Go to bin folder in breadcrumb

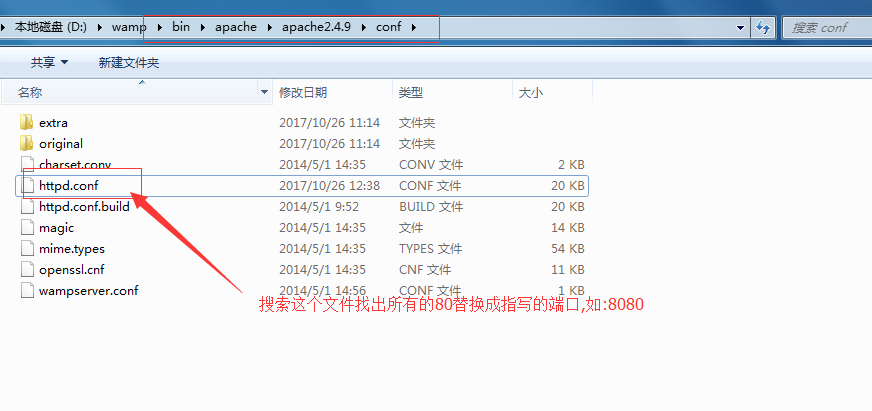click(181, 27)
